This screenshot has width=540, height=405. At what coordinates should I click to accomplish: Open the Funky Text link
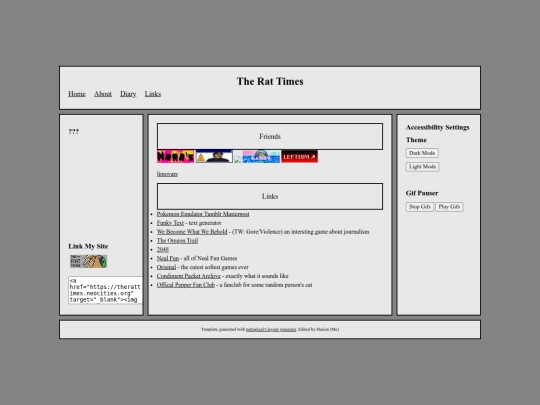[x=170, y=223]
